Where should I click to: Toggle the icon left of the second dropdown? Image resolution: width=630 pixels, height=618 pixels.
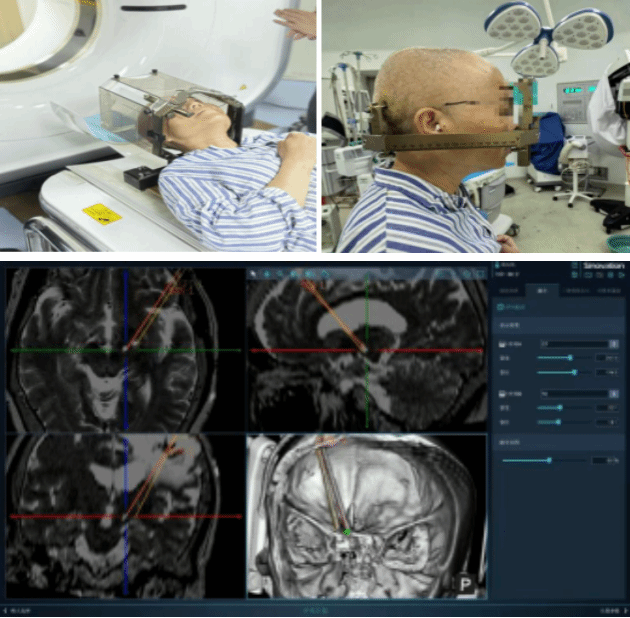tap(502, 394)
